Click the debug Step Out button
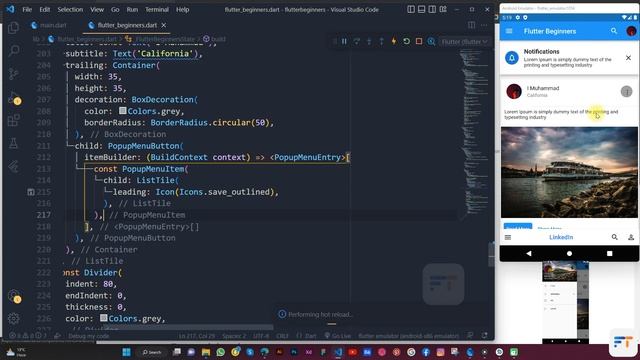The image size is (640, 360). click(381, 41)
